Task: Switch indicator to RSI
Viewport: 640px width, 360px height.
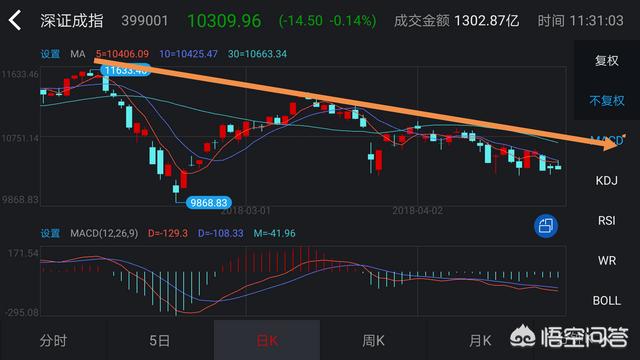Action: click(607, 220)
